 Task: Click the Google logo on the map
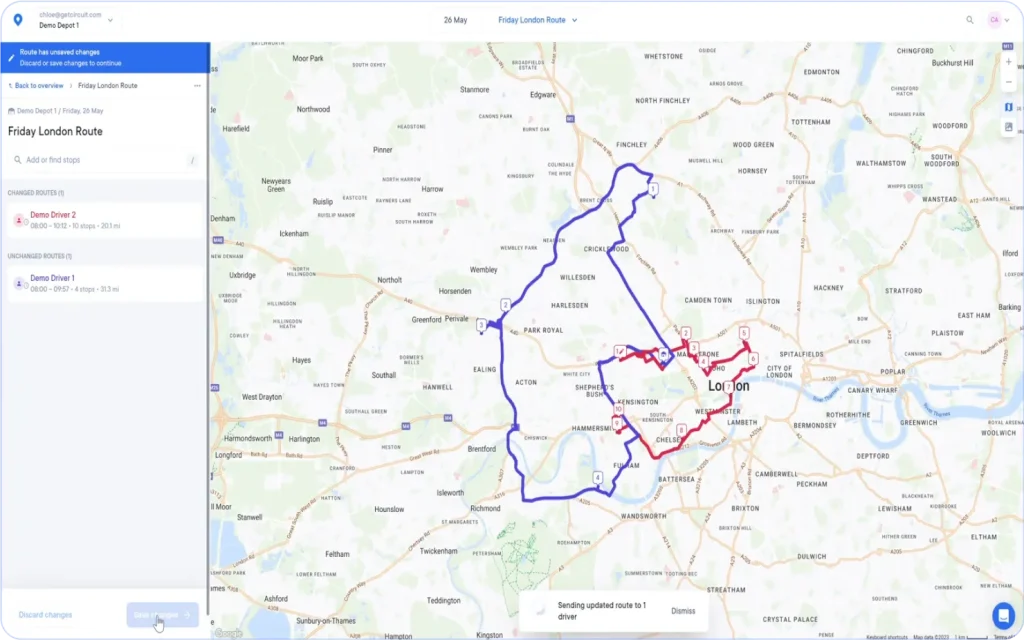click(x=228, y=633)
